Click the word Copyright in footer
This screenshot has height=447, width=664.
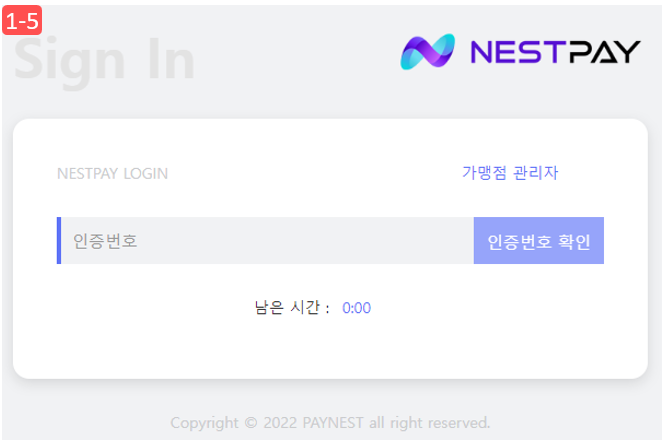tap(205, 423)
